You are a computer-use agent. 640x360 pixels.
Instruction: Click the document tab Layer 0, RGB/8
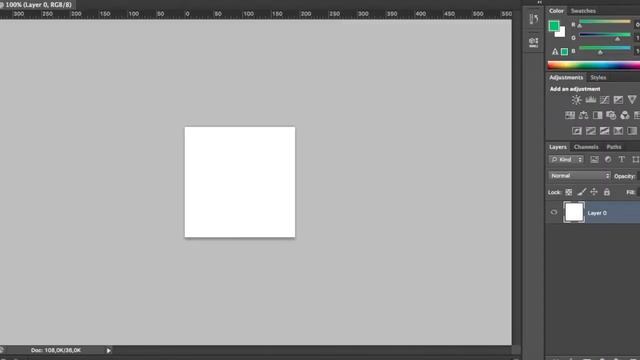(38, 5)
